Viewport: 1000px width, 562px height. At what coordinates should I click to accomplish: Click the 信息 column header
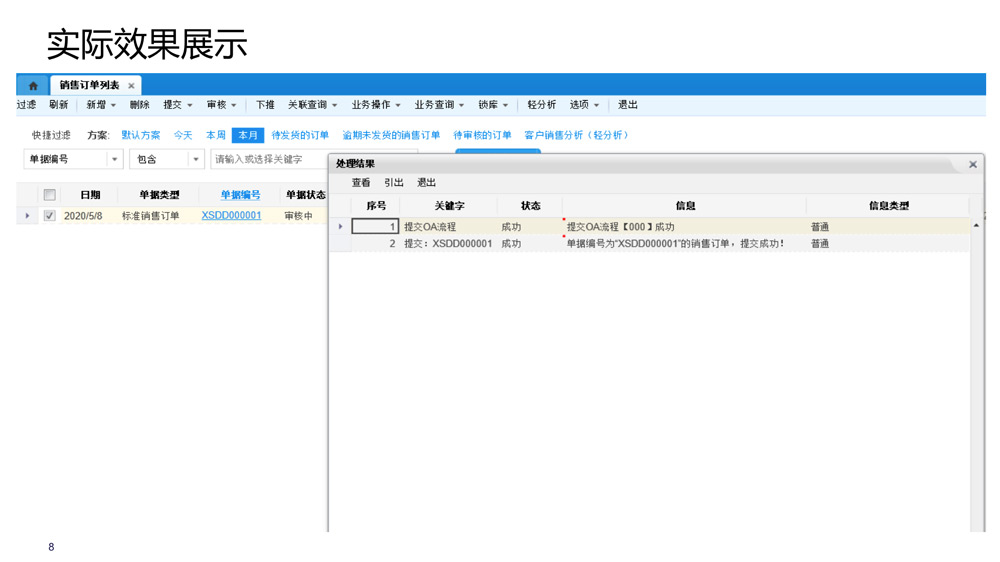tap(686, 205)
